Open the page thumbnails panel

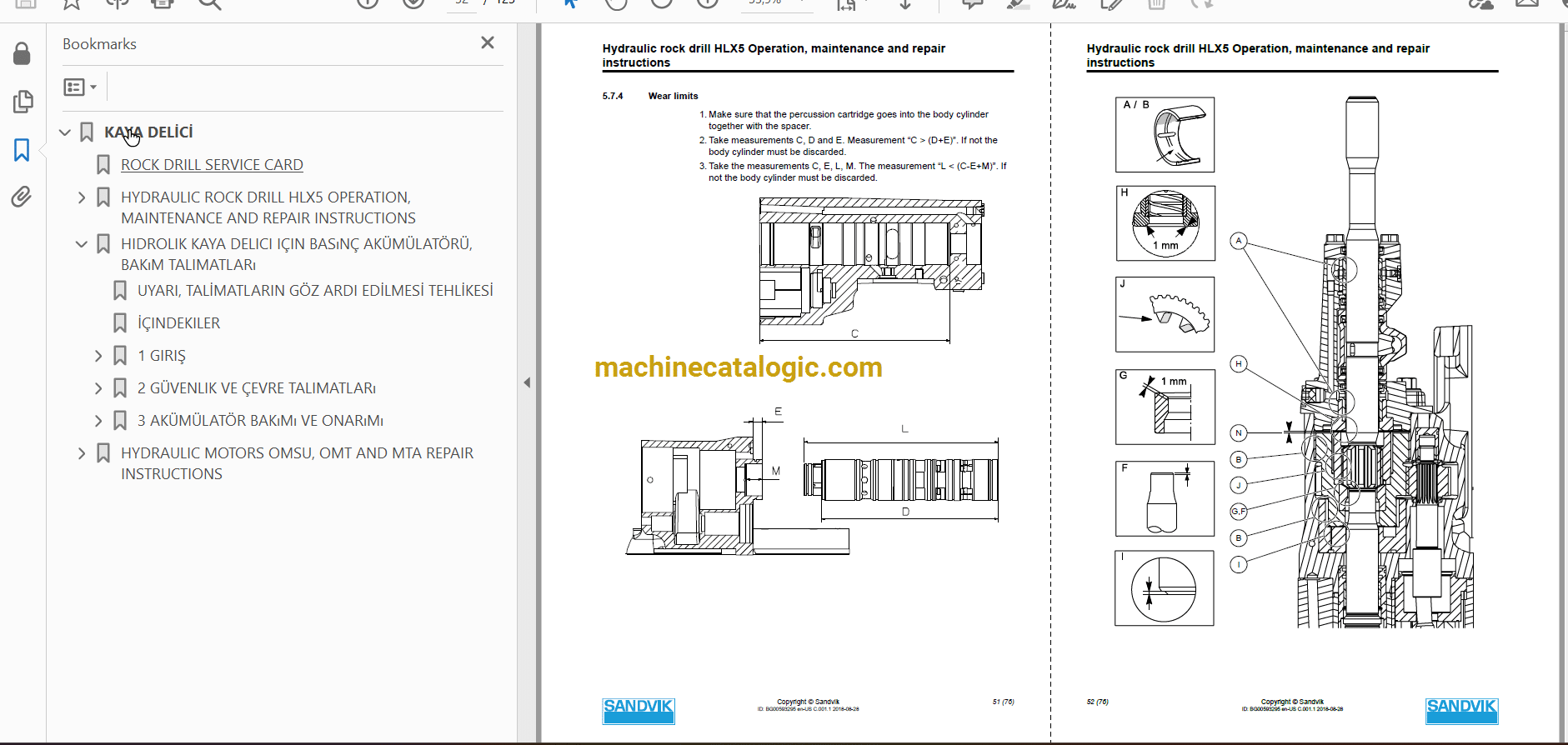[x=23, y=102]
